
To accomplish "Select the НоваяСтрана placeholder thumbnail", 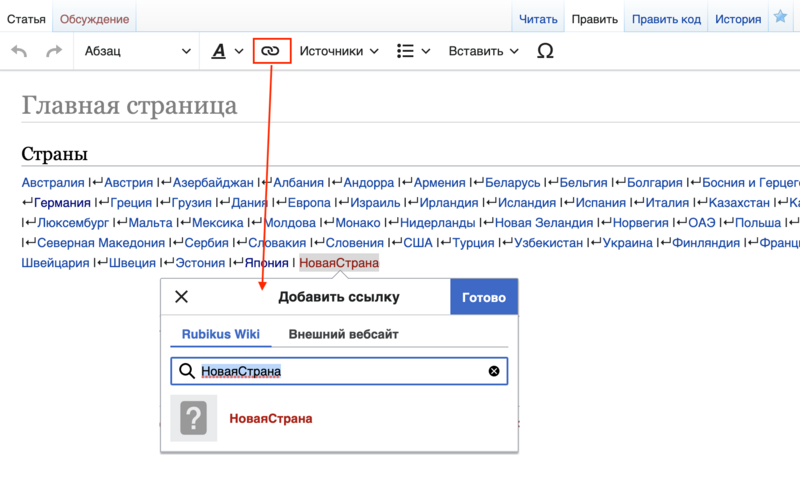I will [193, 418].
